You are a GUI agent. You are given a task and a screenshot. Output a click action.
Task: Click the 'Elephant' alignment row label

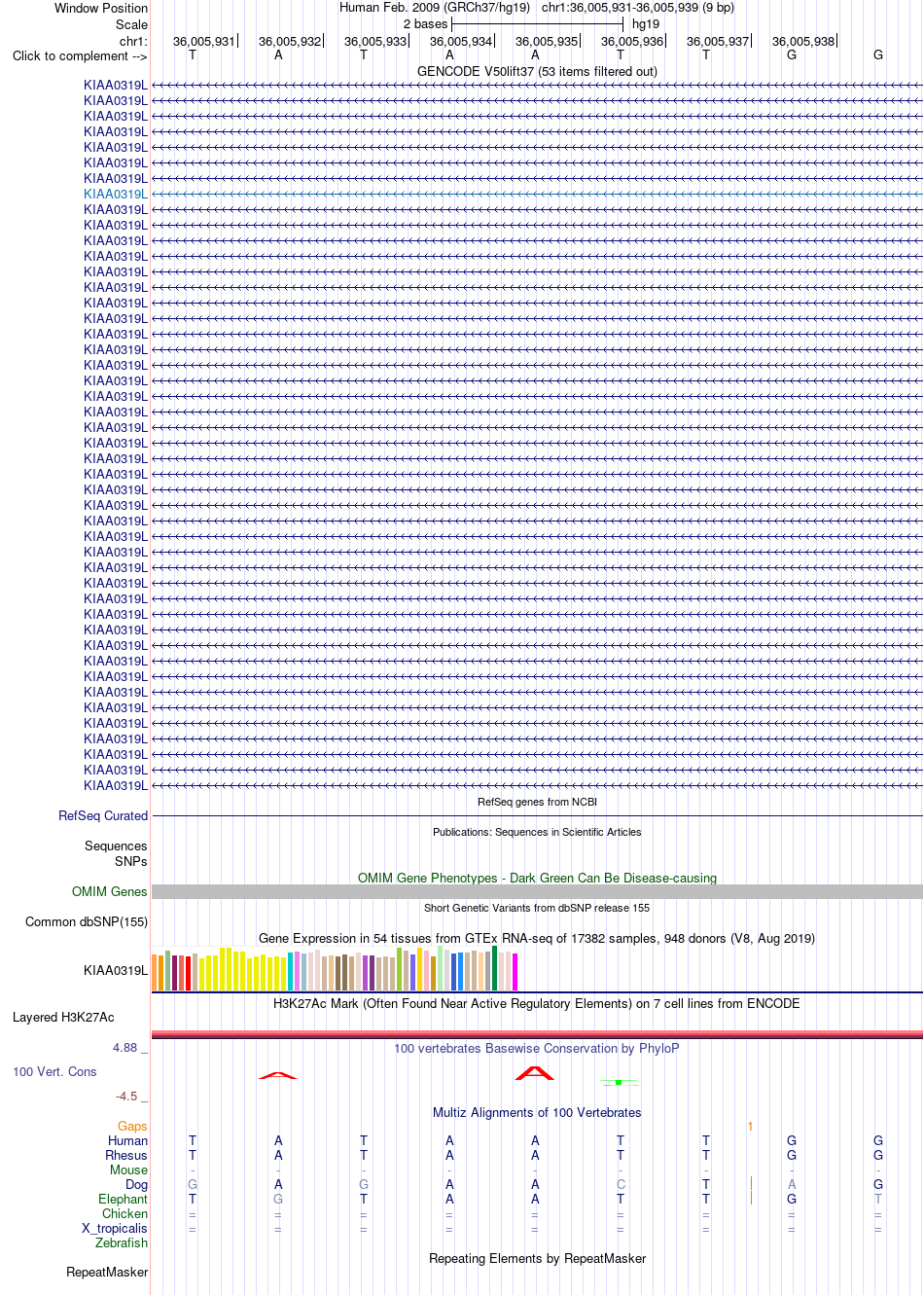124,1199
